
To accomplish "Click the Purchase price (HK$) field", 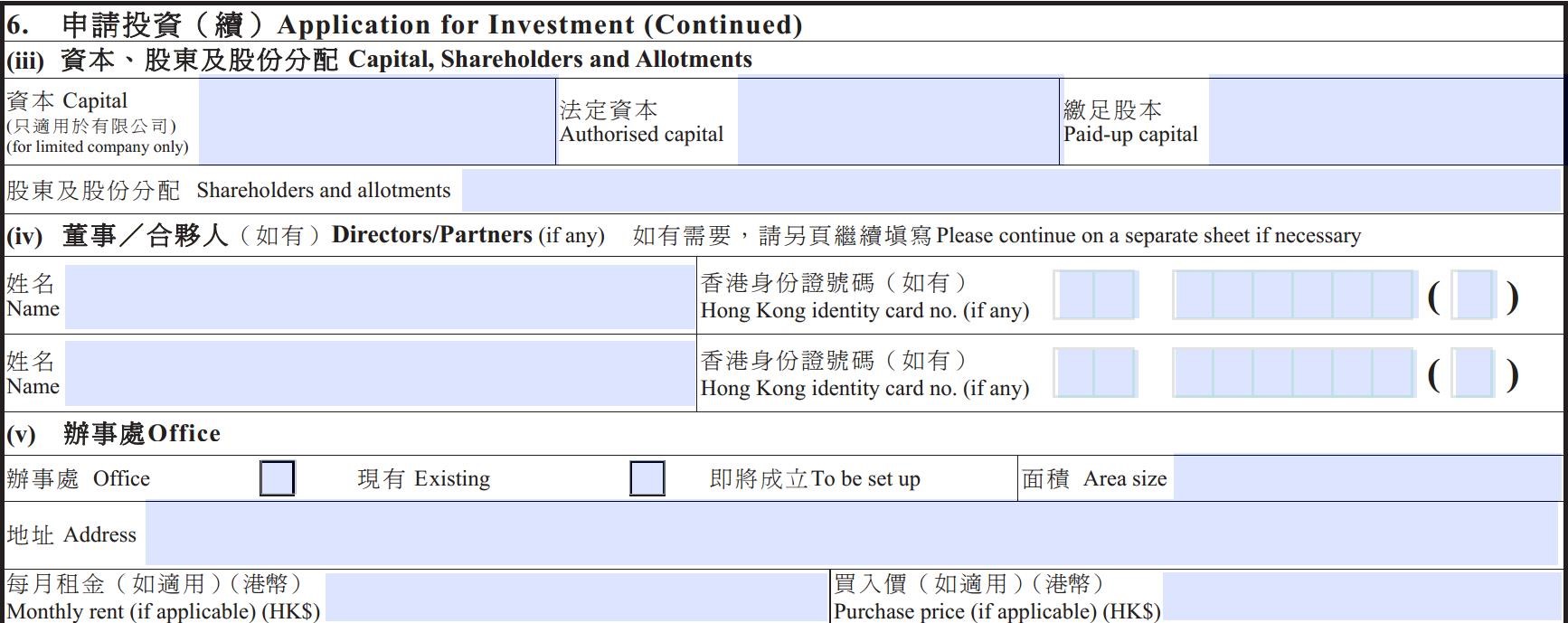I will coord(1363,597).
